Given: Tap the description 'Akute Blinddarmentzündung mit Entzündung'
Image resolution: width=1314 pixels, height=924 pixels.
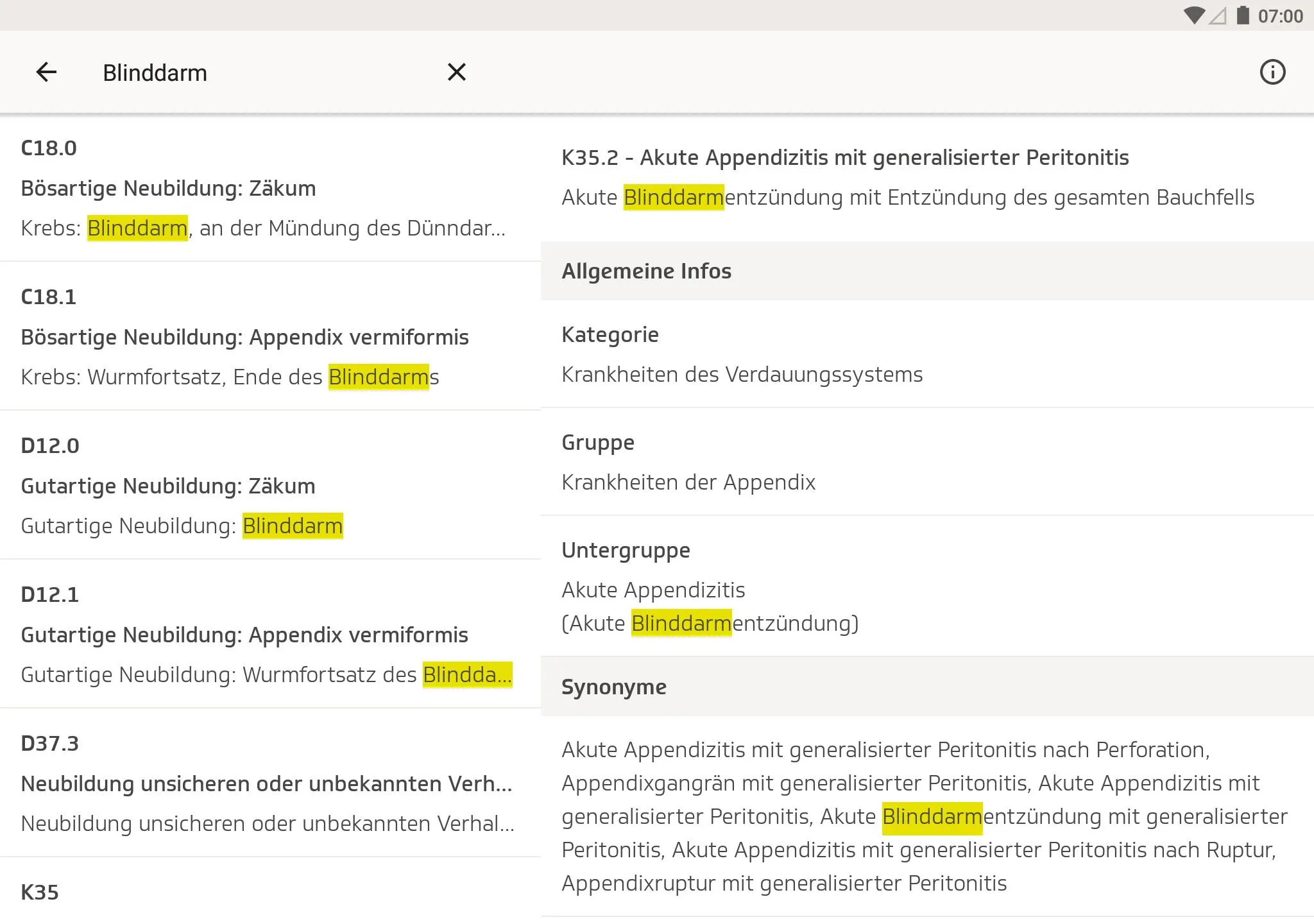Looking at the screenshot, I should [908, 198].
